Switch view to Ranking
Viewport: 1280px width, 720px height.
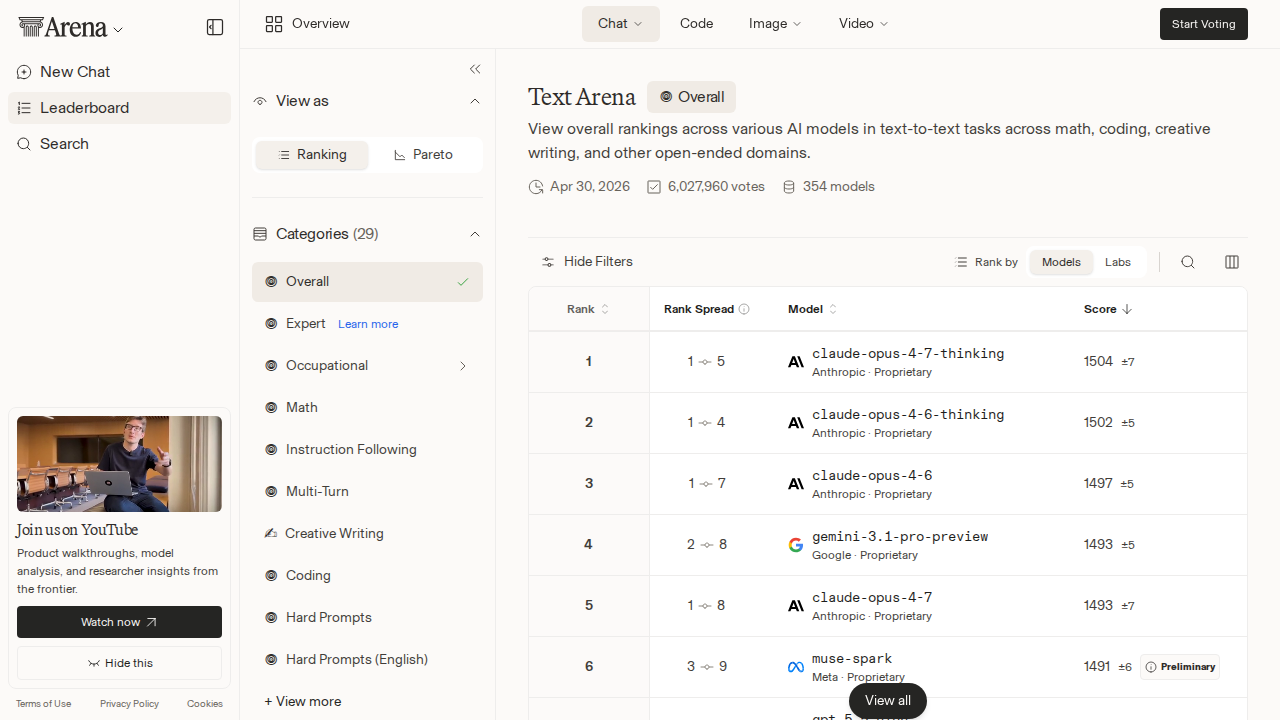pyautogui.click(x=312, y=155)
